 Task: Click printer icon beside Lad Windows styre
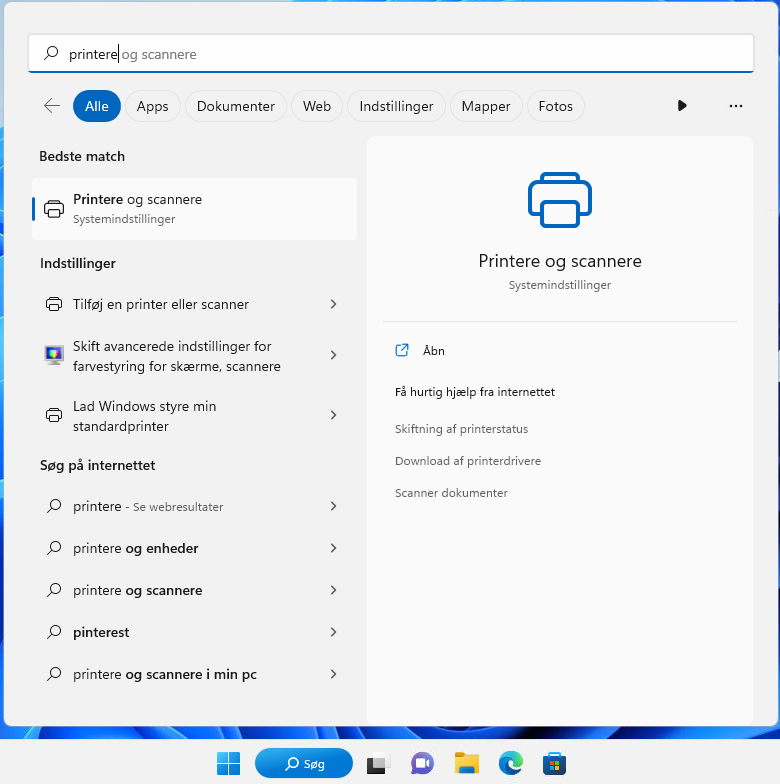[54, 415]
